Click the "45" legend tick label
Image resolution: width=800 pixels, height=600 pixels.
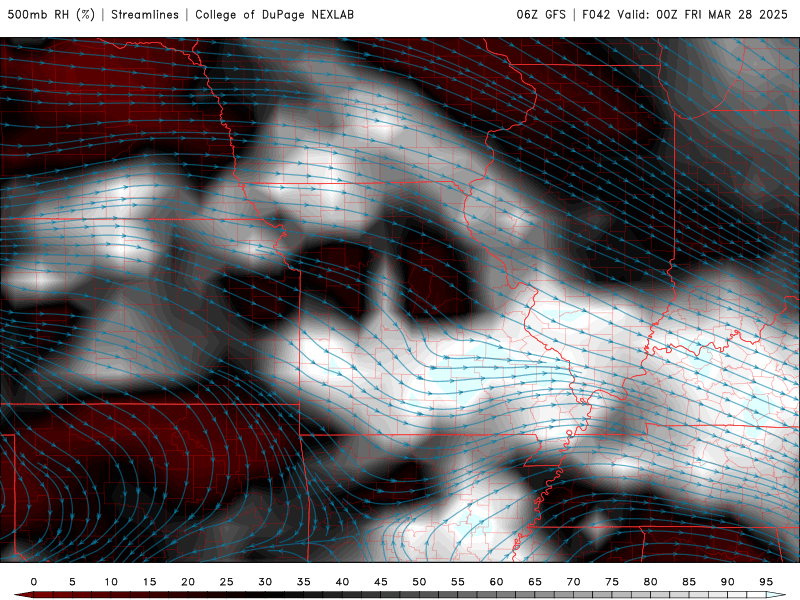tap(381, 582)
